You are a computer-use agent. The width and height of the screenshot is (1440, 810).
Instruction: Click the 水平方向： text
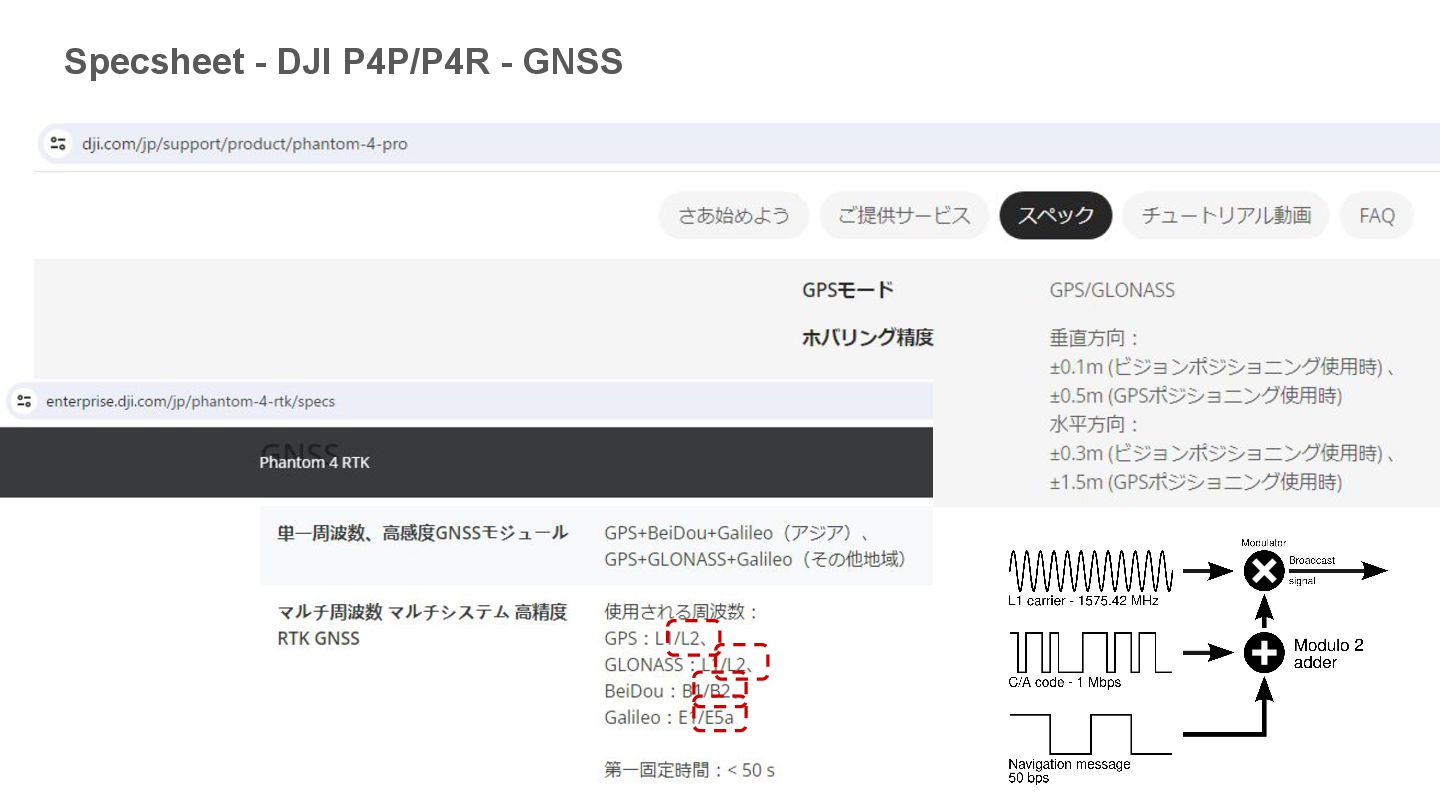[x=1095, y=425]
